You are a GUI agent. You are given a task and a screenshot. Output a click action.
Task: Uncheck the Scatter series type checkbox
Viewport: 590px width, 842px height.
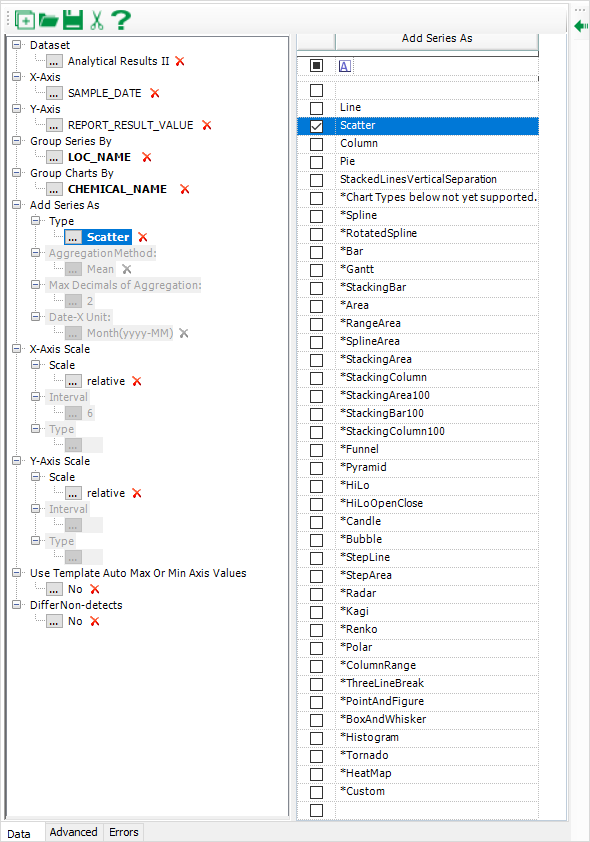(317, 126)
